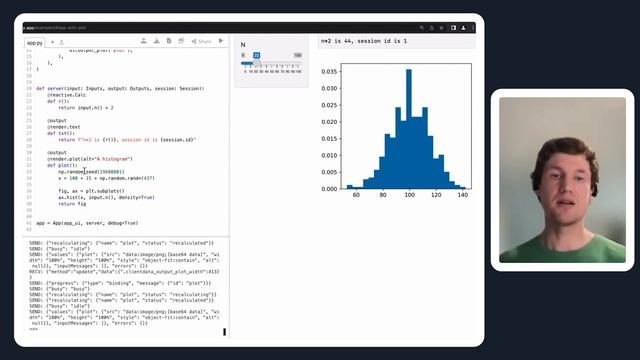Click the 'np.random.seed' code line
Screen dimensions: 640x360
pyautogui.click(x=91, y=172)
